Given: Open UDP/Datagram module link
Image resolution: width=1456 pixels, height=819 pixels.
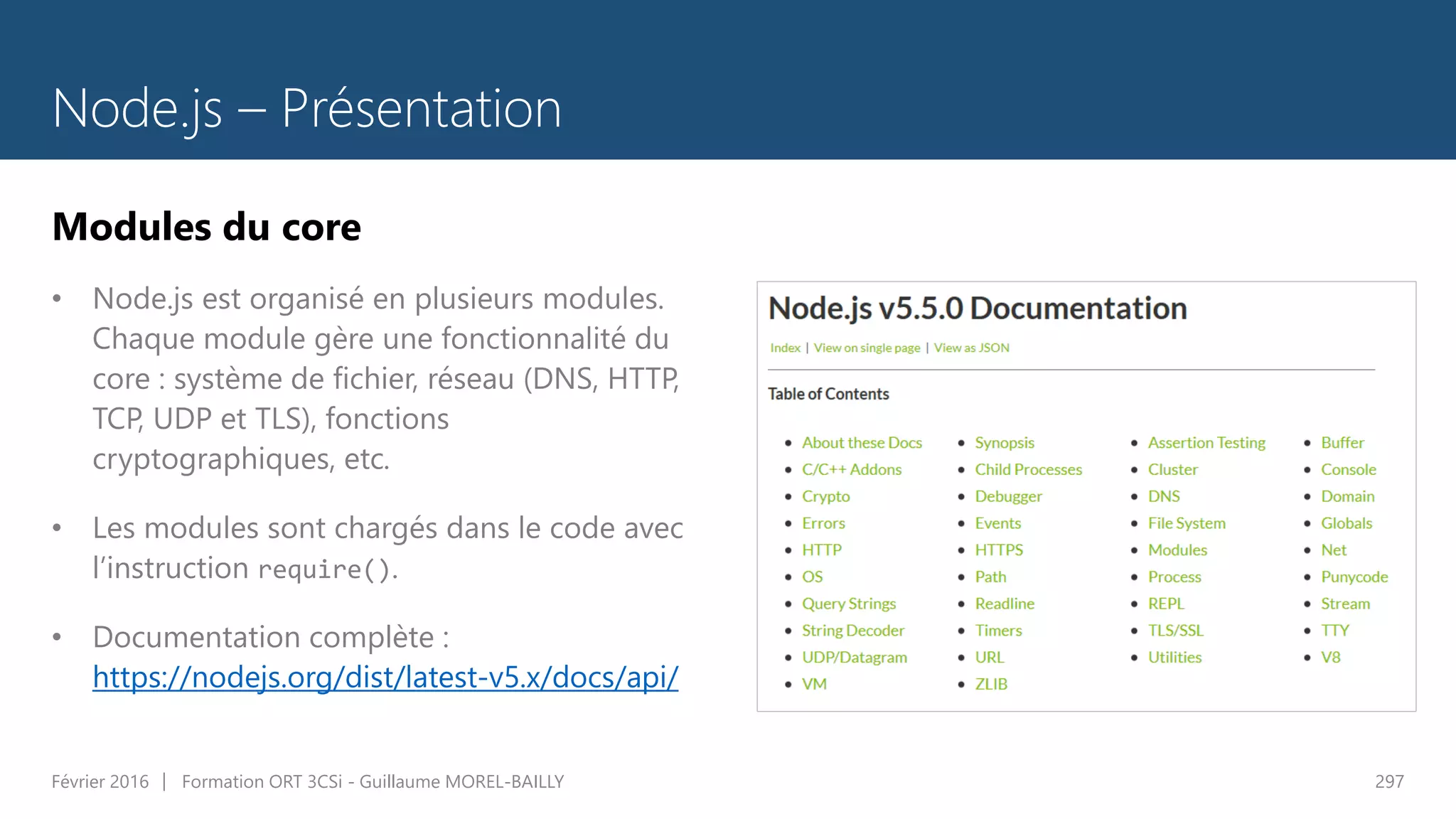Looking at the screenshot, I should tap(855, 658).
